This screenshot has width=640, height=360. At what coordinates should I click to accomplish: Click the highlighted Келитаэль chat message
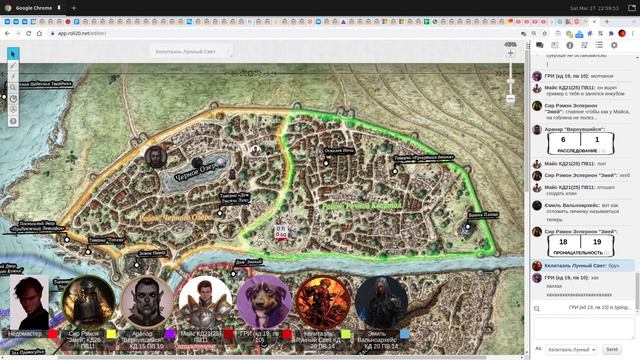click(x=583, y=265)
